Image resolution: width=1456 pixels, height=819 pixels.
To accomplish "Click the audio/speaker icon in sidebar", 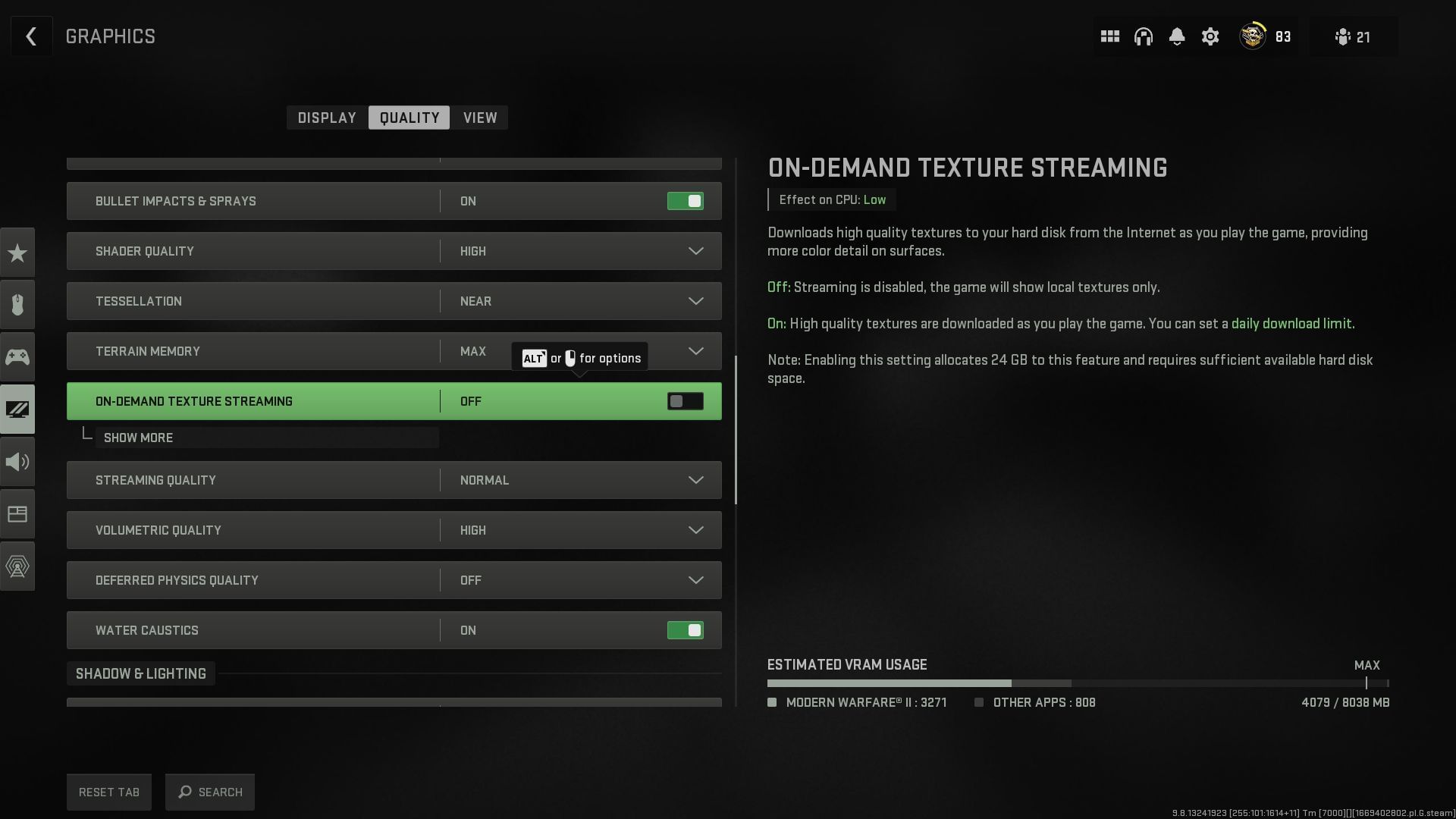I will click(17, 461).
